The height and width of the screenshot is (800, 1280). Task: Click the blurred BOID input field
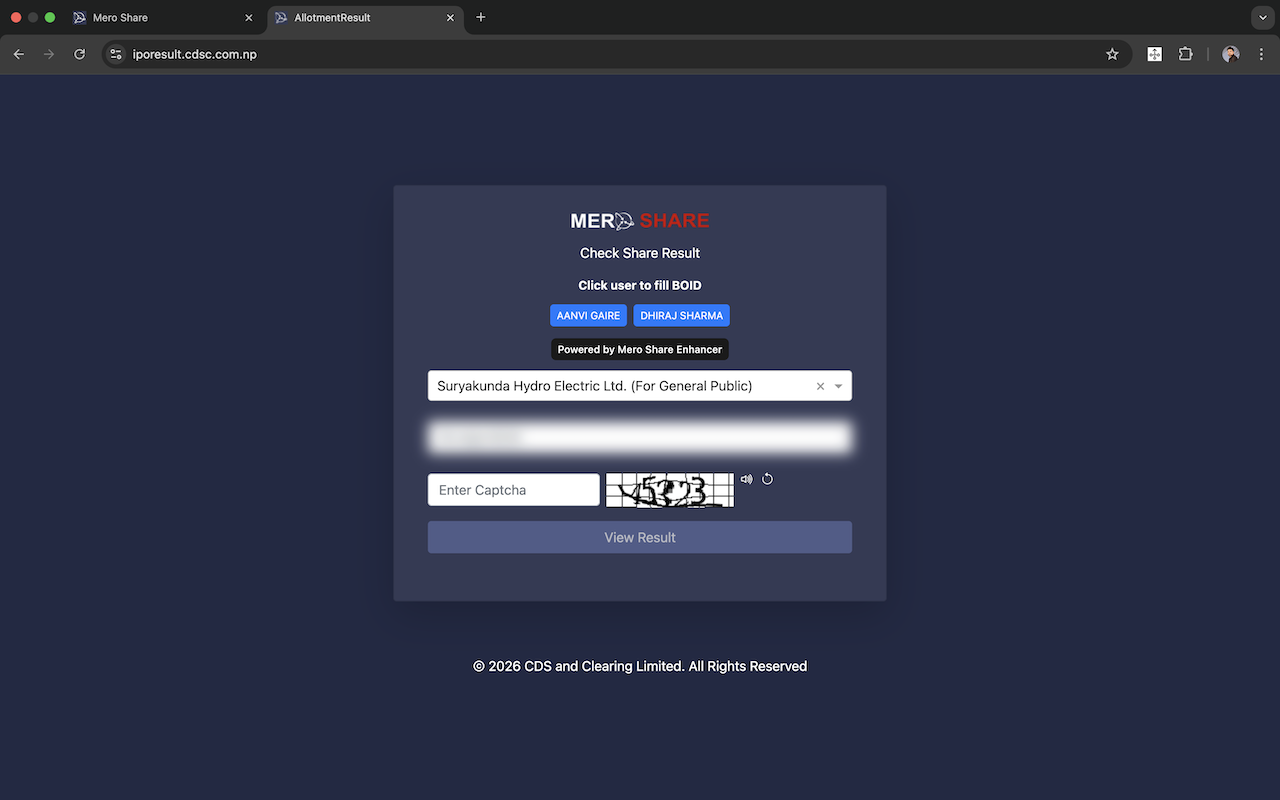coord(640,438)
